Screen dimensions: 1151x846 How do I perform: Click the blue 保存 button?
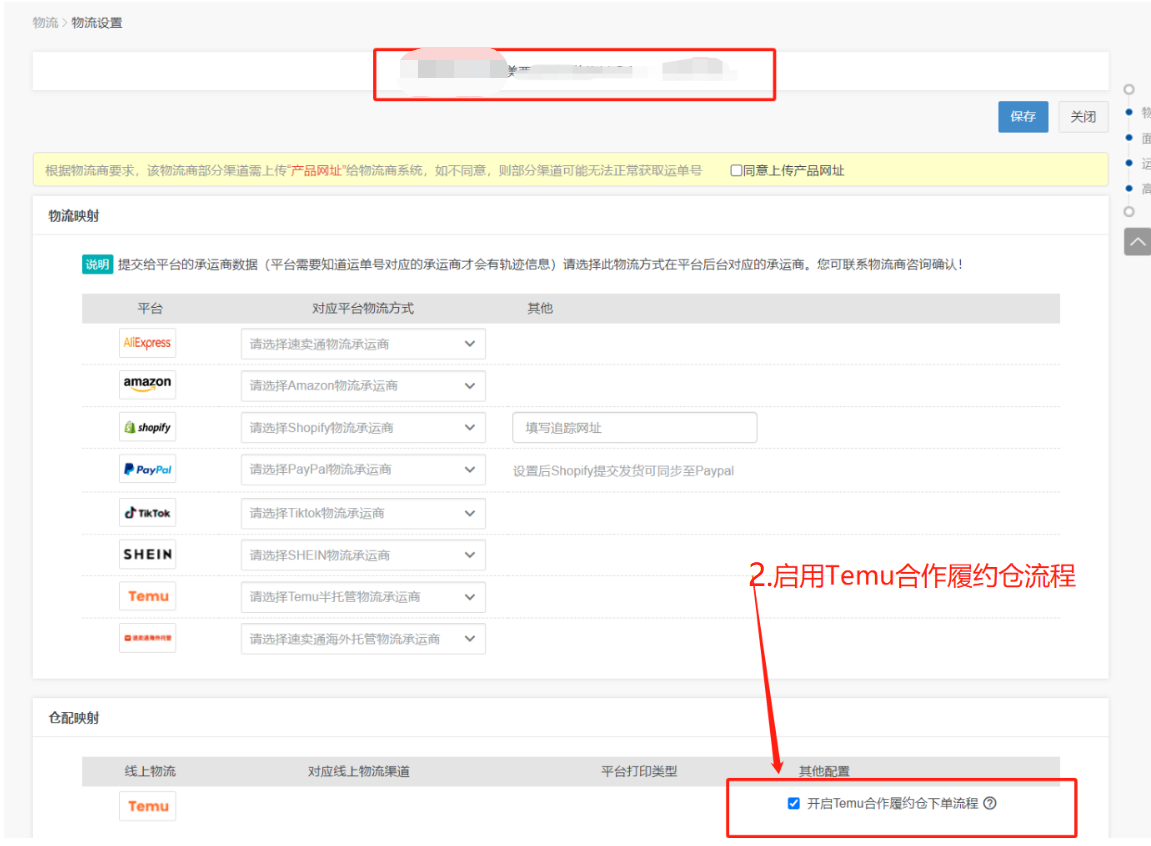click(x=1023, y=117)
